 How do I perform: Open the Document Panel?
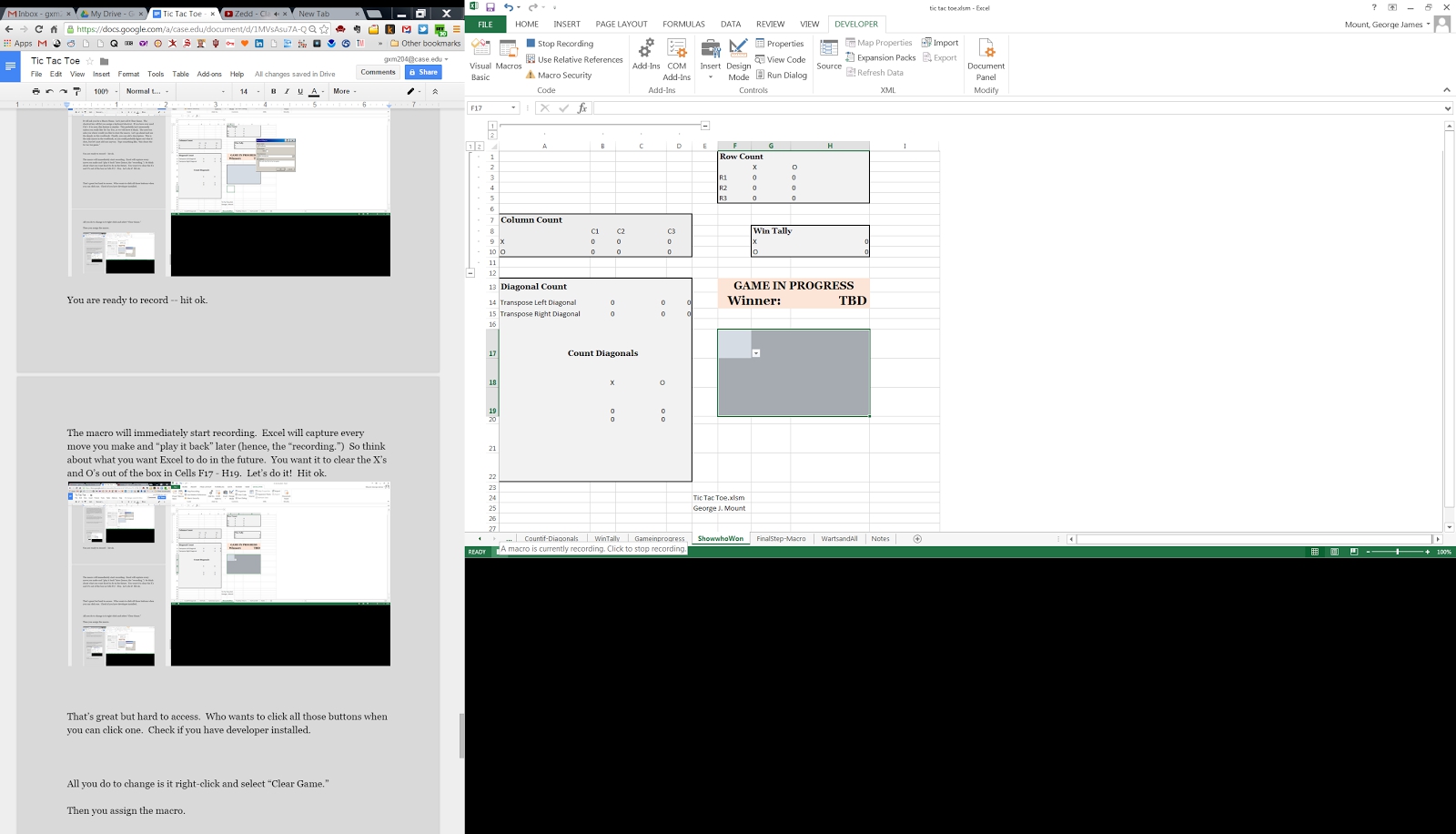click(x=986, y=58)
